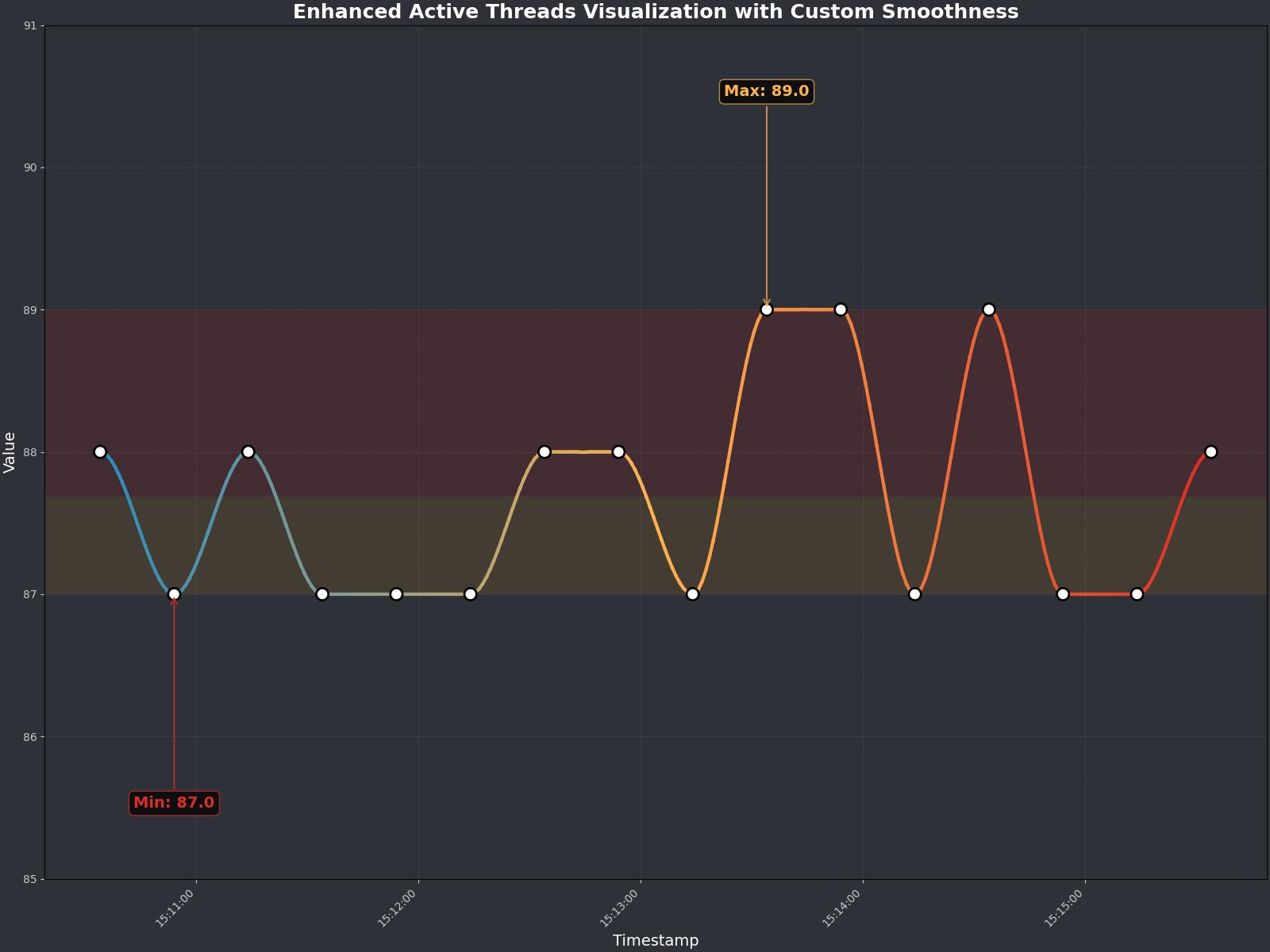Click the chart title text
Screen dimensions: 1270x952
656,12
